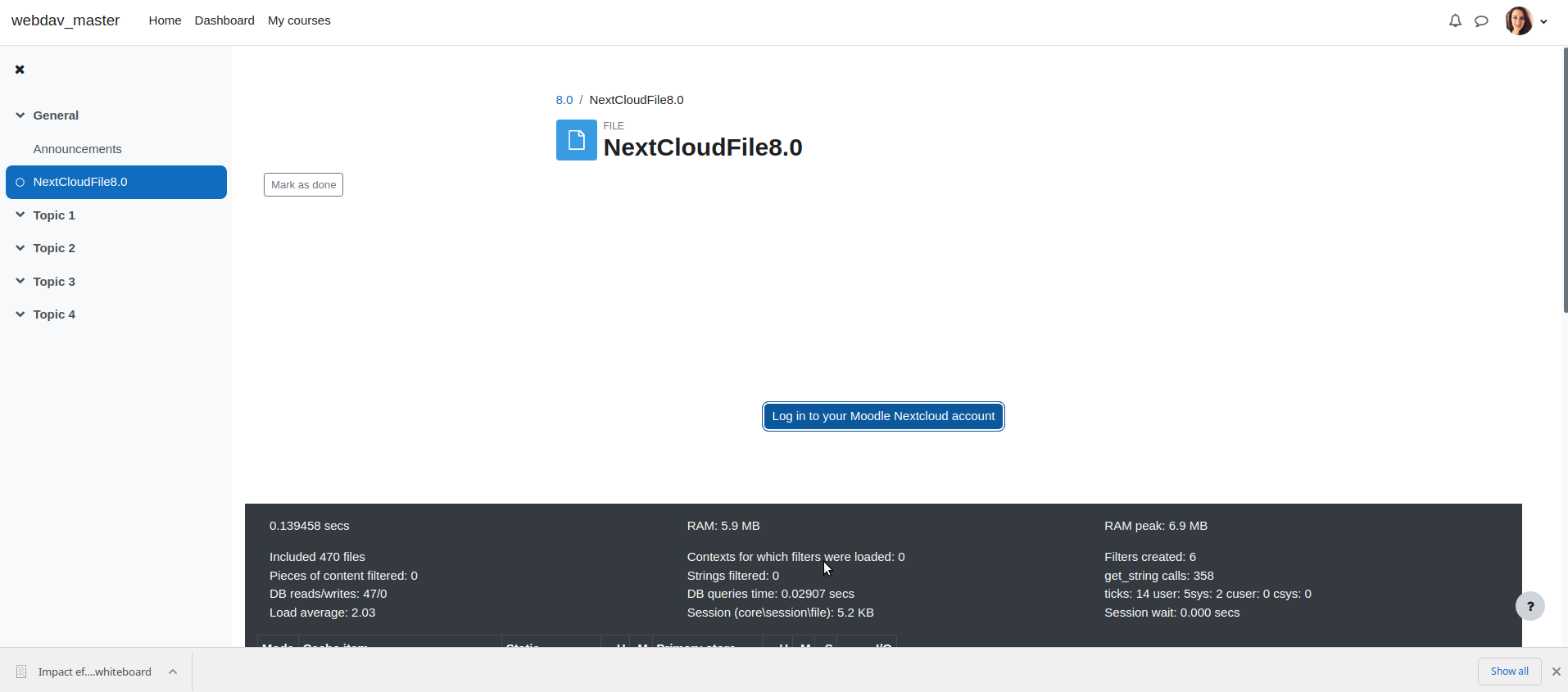Click 'Contexts for which filters were loaded: 0'
This screenshot has width=1568, height=692.
click(x=796, y=557)
